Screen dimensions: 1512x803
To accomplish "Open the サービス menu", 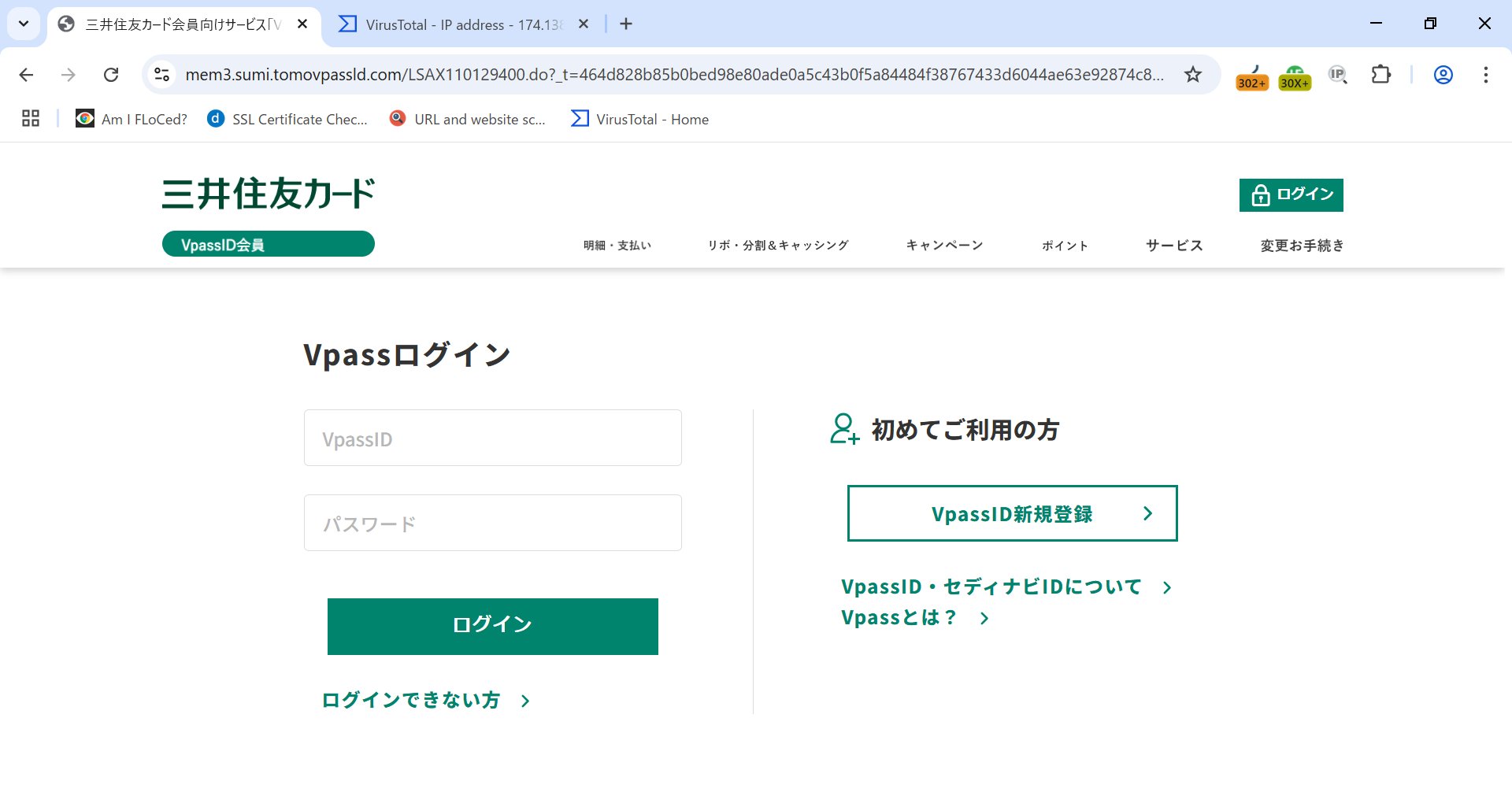I will [x=1174, y=246].
